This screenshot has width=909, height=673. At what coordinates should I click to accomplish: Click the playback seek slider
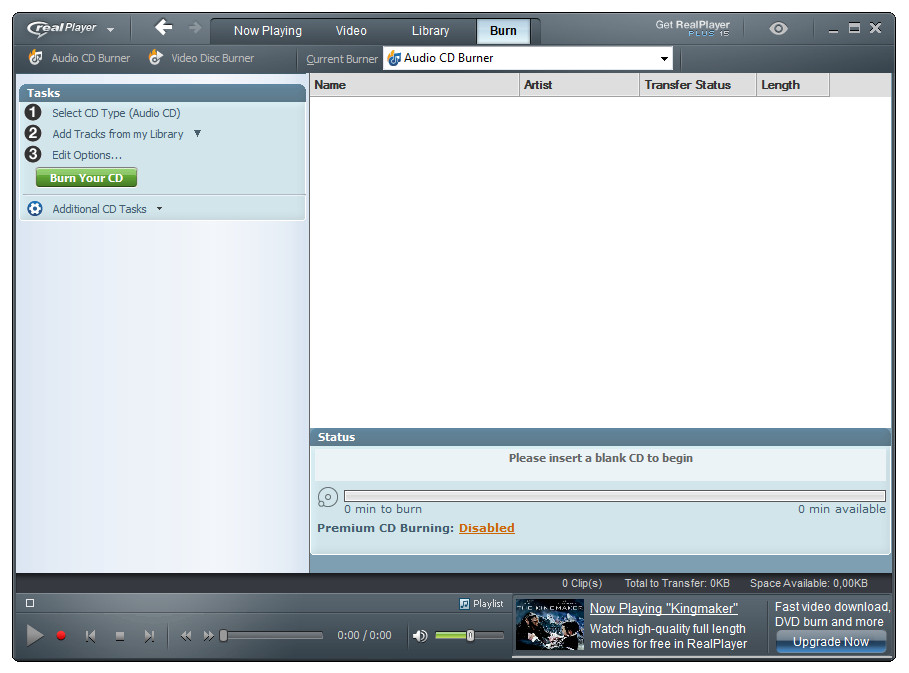coord(271,636)
